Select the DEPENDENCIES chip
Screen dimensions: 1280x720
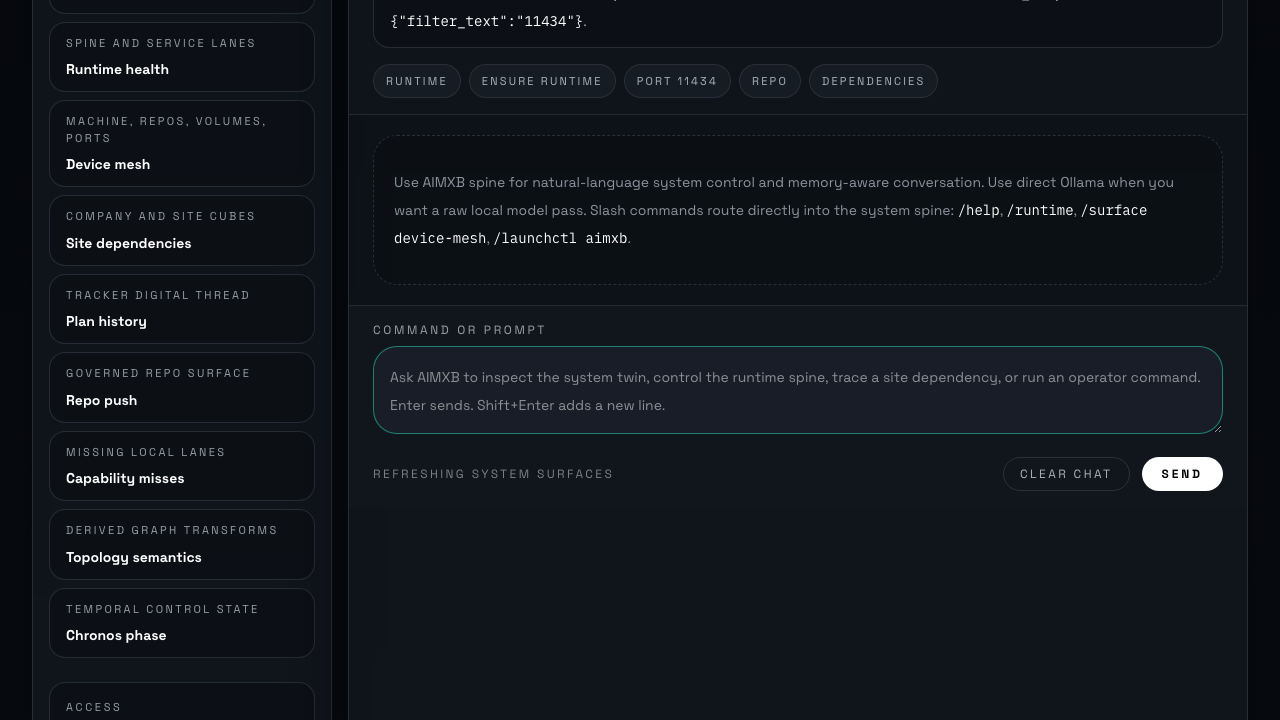click(873, 81)
